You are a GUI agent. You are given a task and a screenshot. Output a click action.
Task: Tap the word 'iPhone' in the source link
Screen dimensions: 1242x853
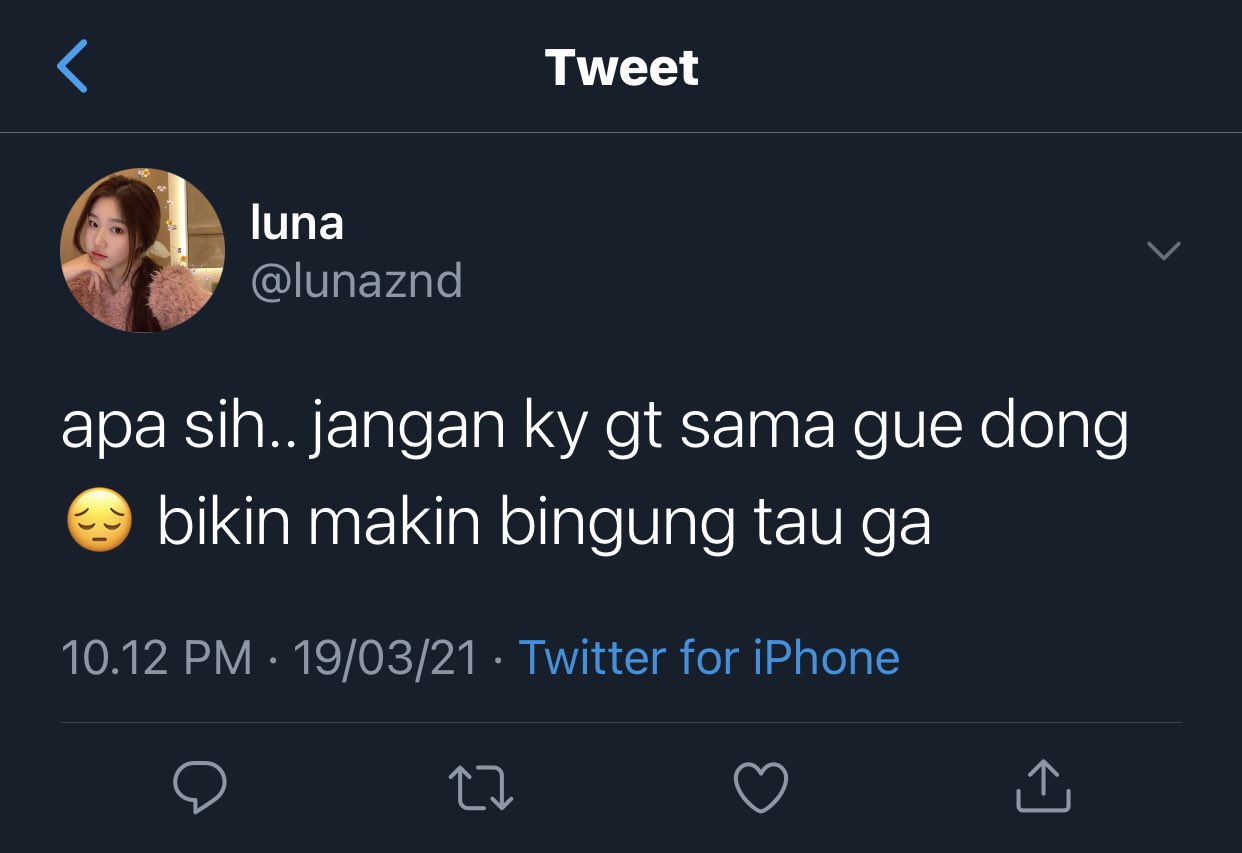tap(825, 658)
